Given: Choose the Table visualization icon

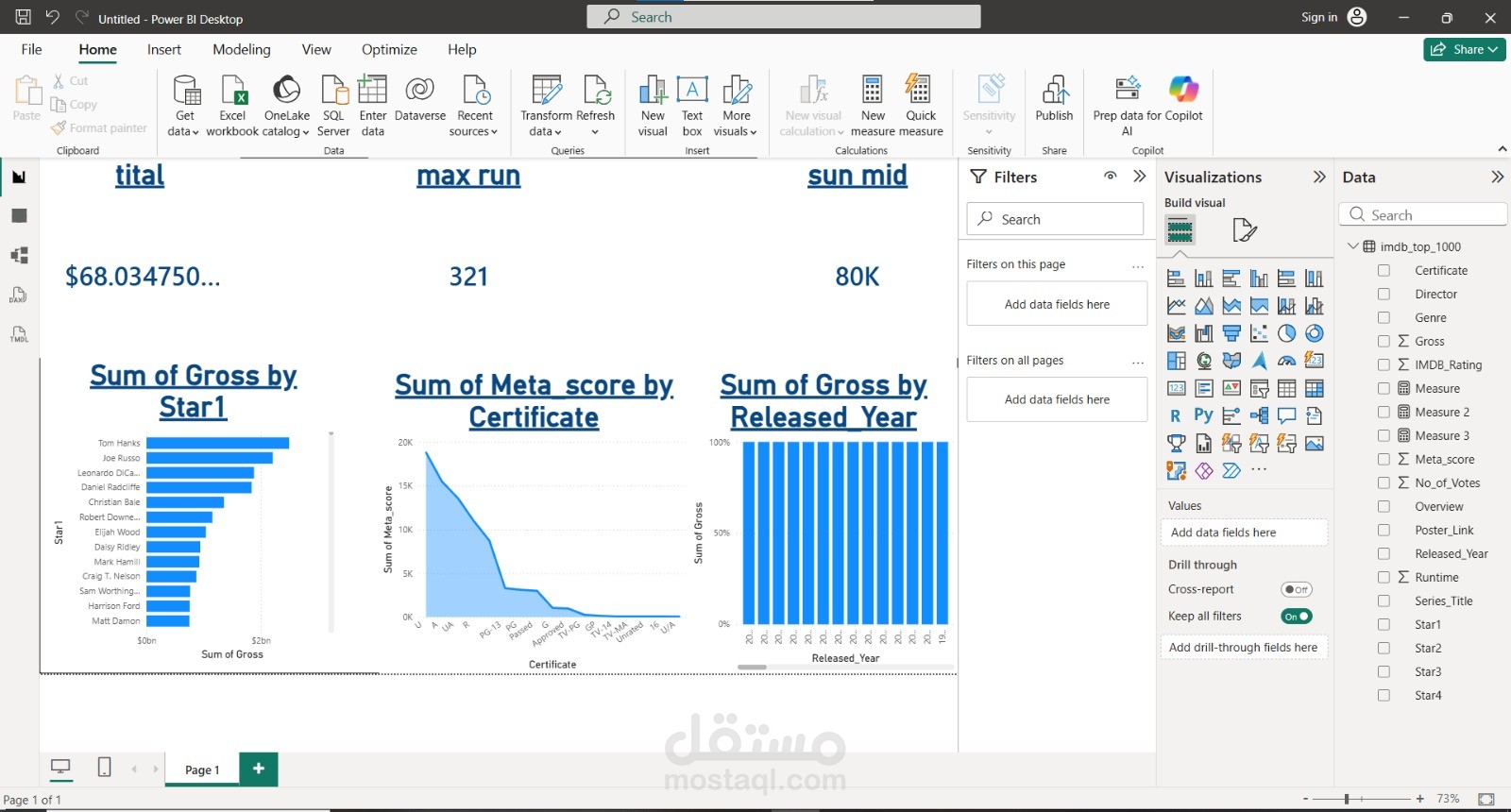Looking at the screenshot, I should point(1286,388).
